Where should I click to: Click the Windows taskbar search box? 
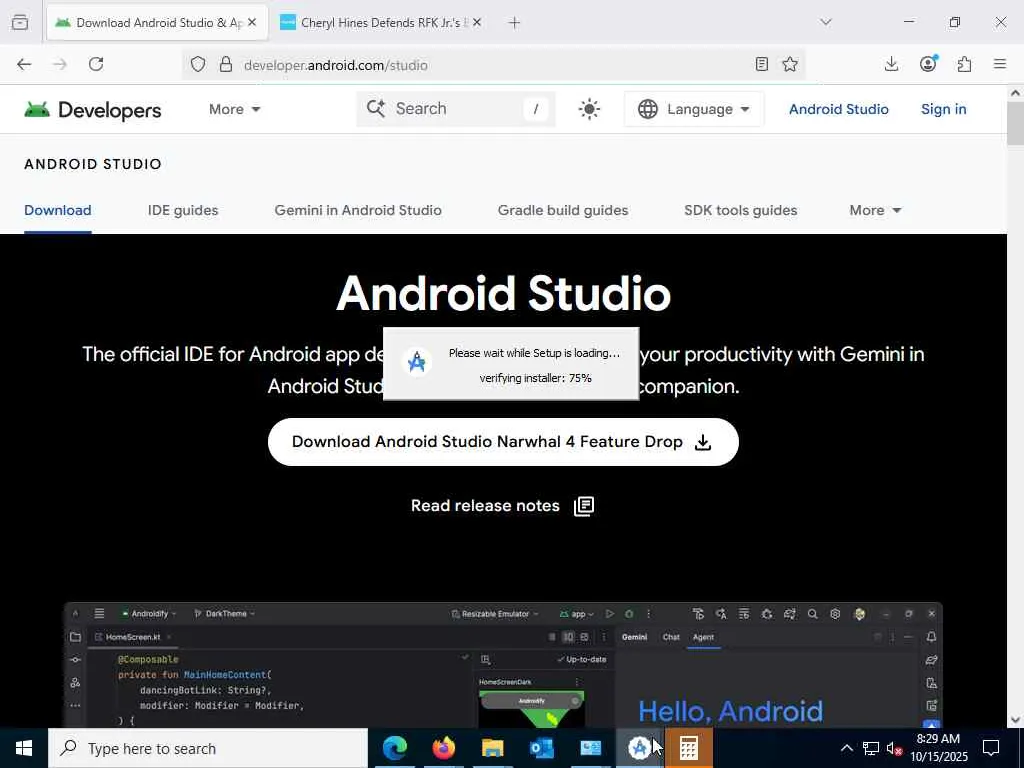tap(208, 748)
